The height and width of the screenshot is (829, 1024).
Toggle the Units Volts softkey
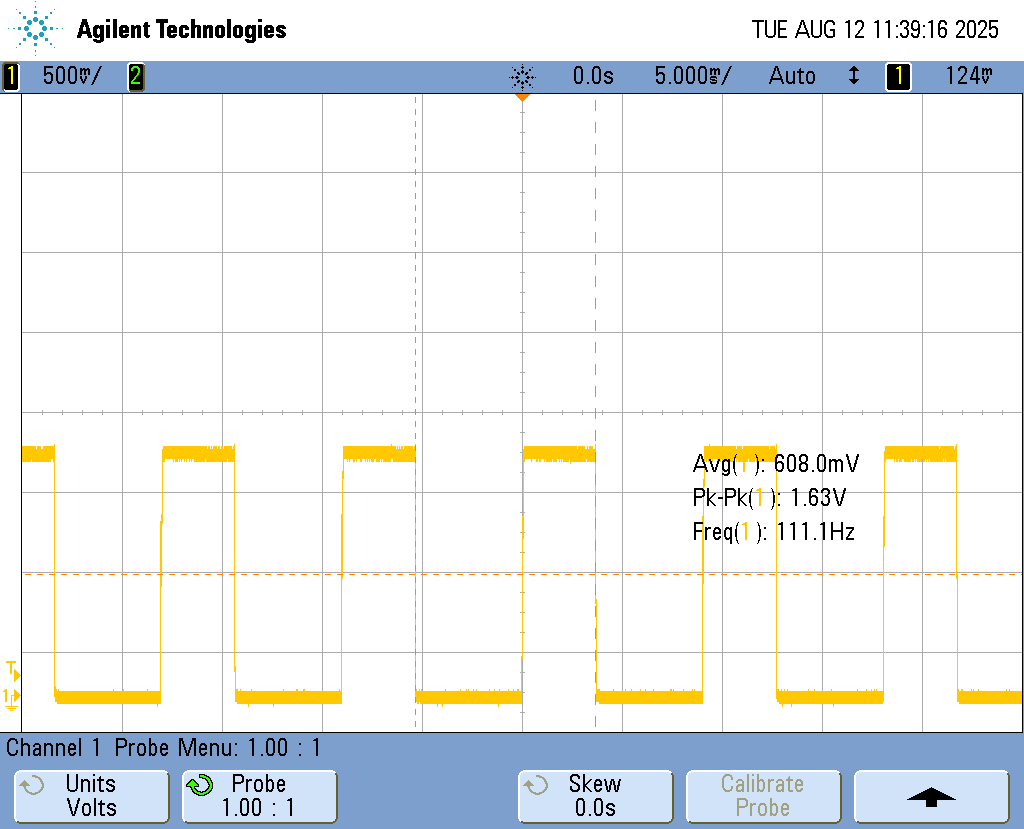click(91, 796)
